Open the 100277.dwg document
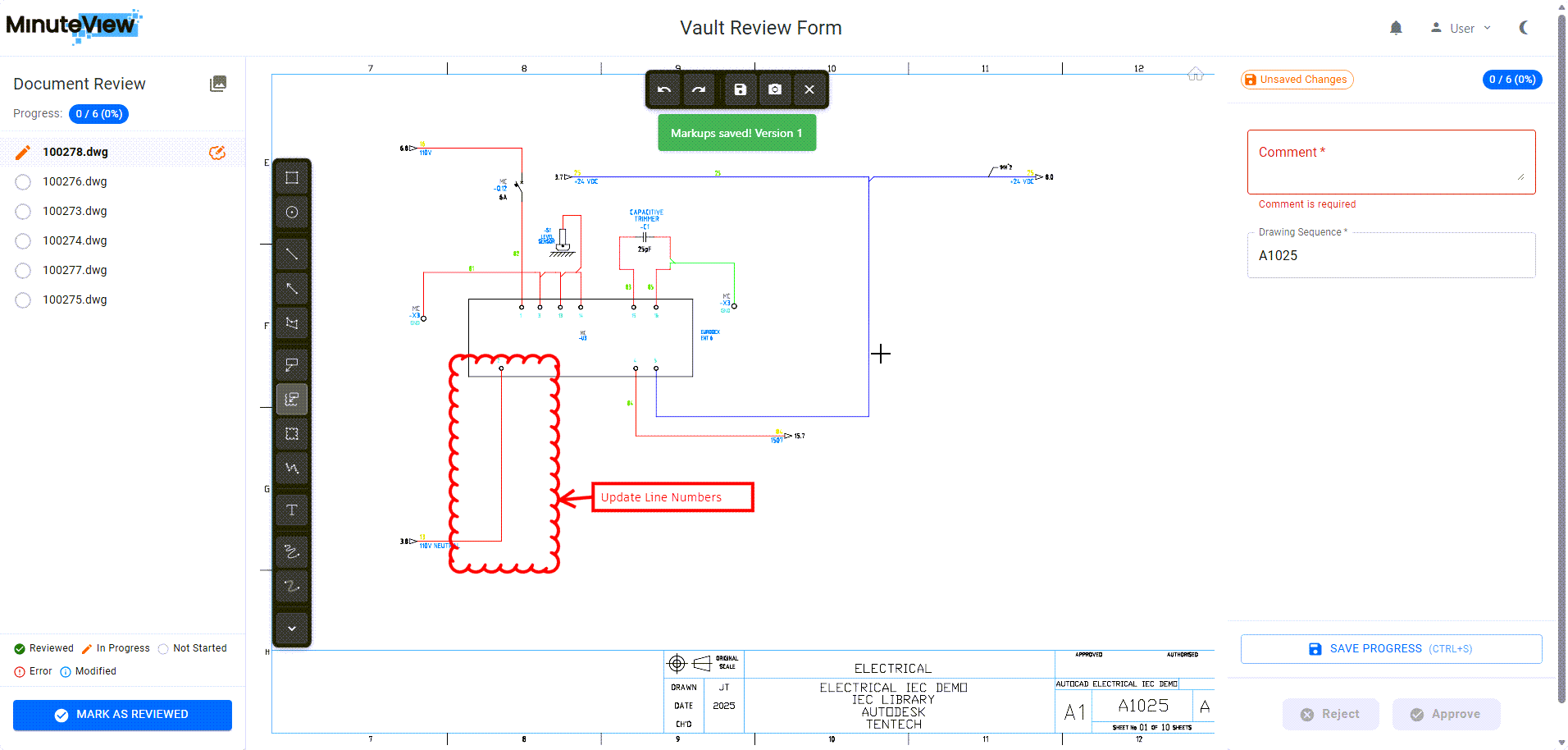The height and width of the screenshot is (750, 1568). pyautogui.click(x=75, y=270)
